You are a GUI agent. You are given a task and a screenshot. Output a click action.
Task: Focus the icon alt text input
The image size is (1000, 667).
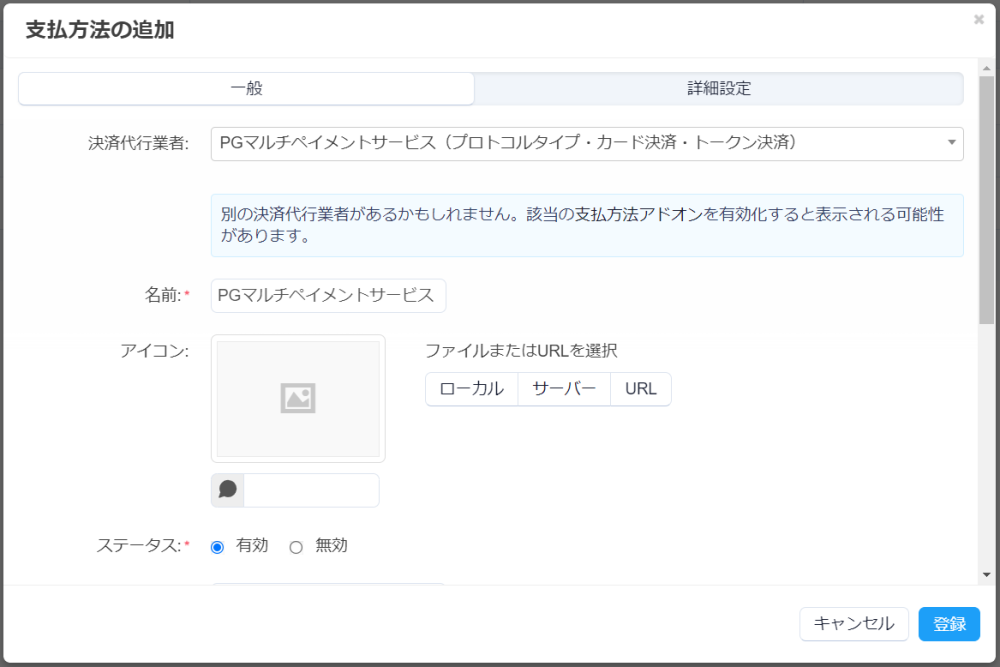(x=311, y=490)
